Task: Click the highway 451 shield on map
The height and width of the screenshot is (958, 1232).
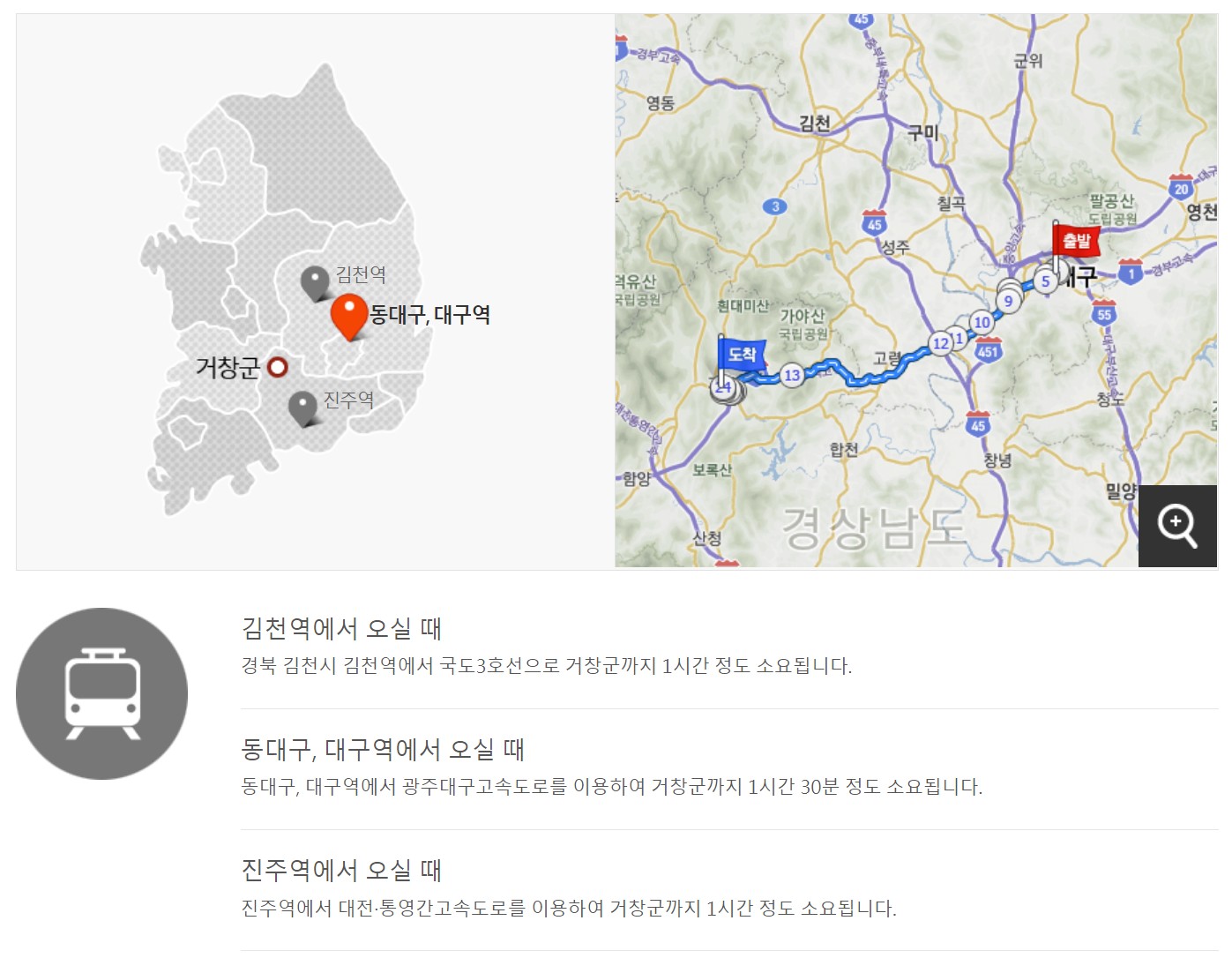Action: 989,349
